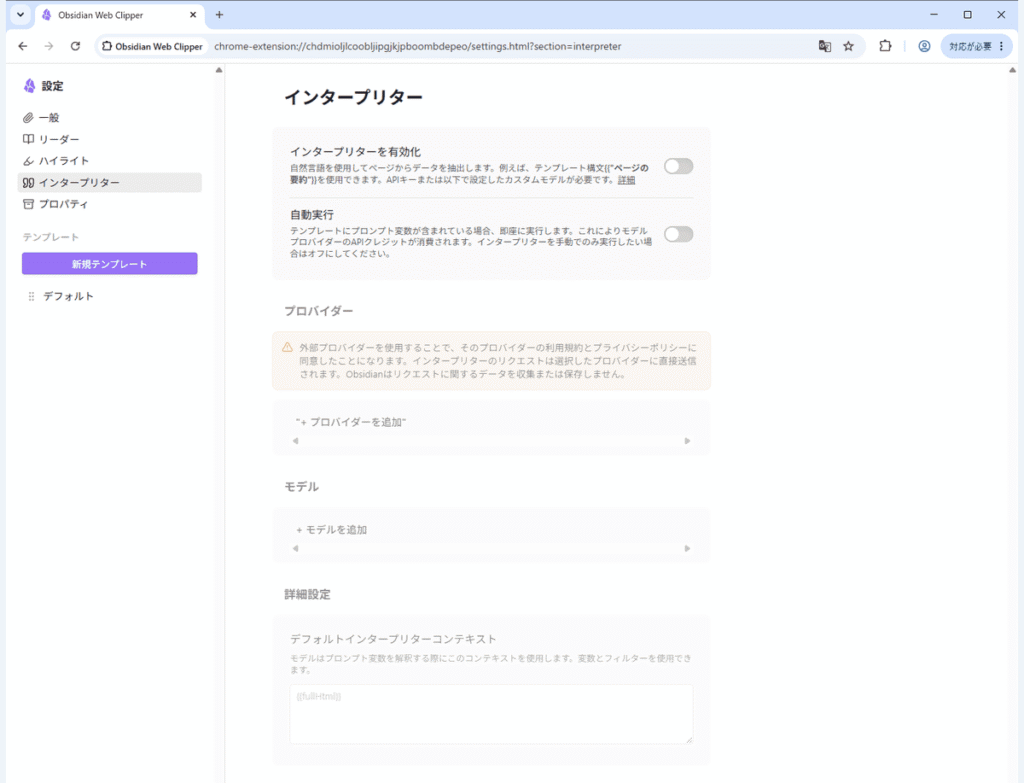This screenshot has width=1024, height=783.
Task: Open the tab search dropdown arrow
Action: click(20, 14)
